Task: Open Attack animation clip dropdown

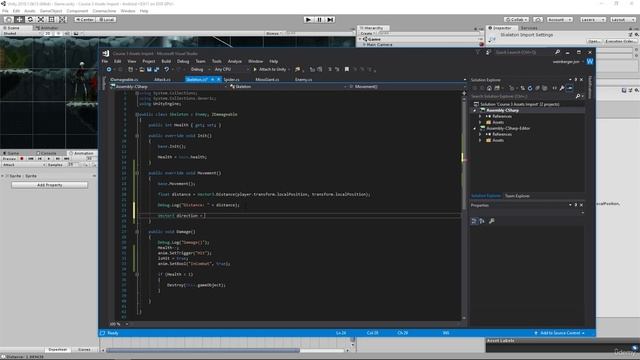Action: [23, 164]
